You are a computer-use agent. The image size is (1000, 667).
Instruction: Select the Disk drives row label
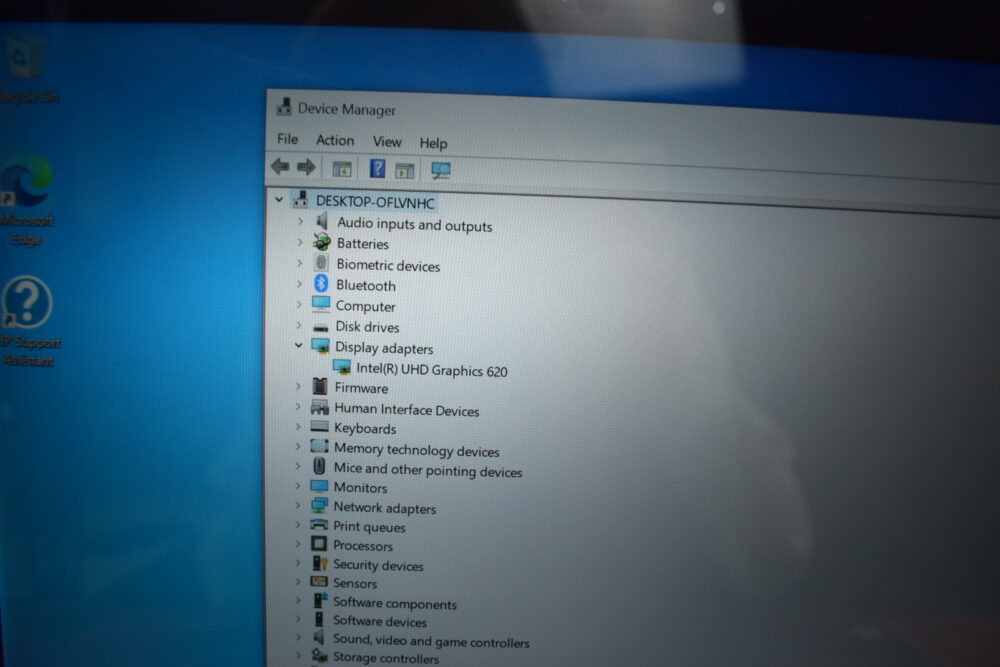pyautogui.click(x=367, y=326)
